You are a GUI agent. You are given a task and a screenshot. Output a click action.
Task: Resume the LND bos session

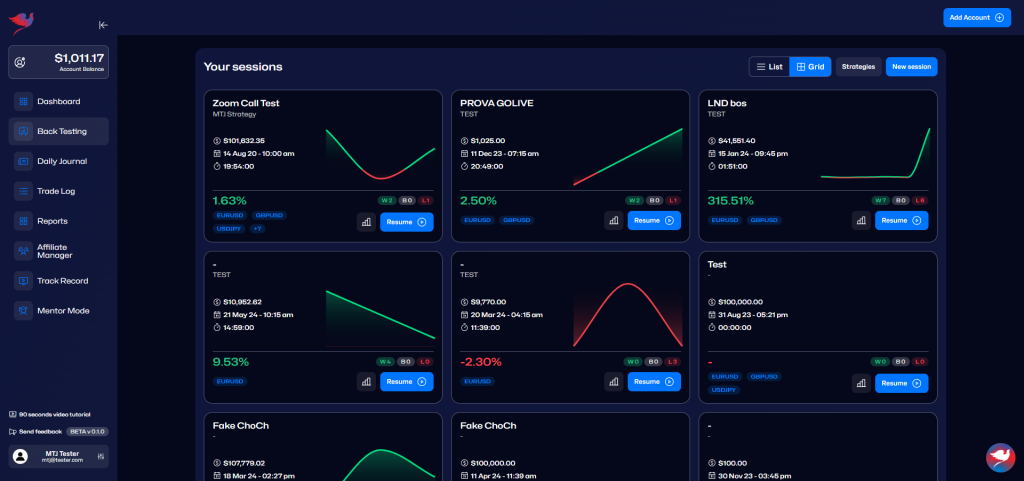click(901, 221)
